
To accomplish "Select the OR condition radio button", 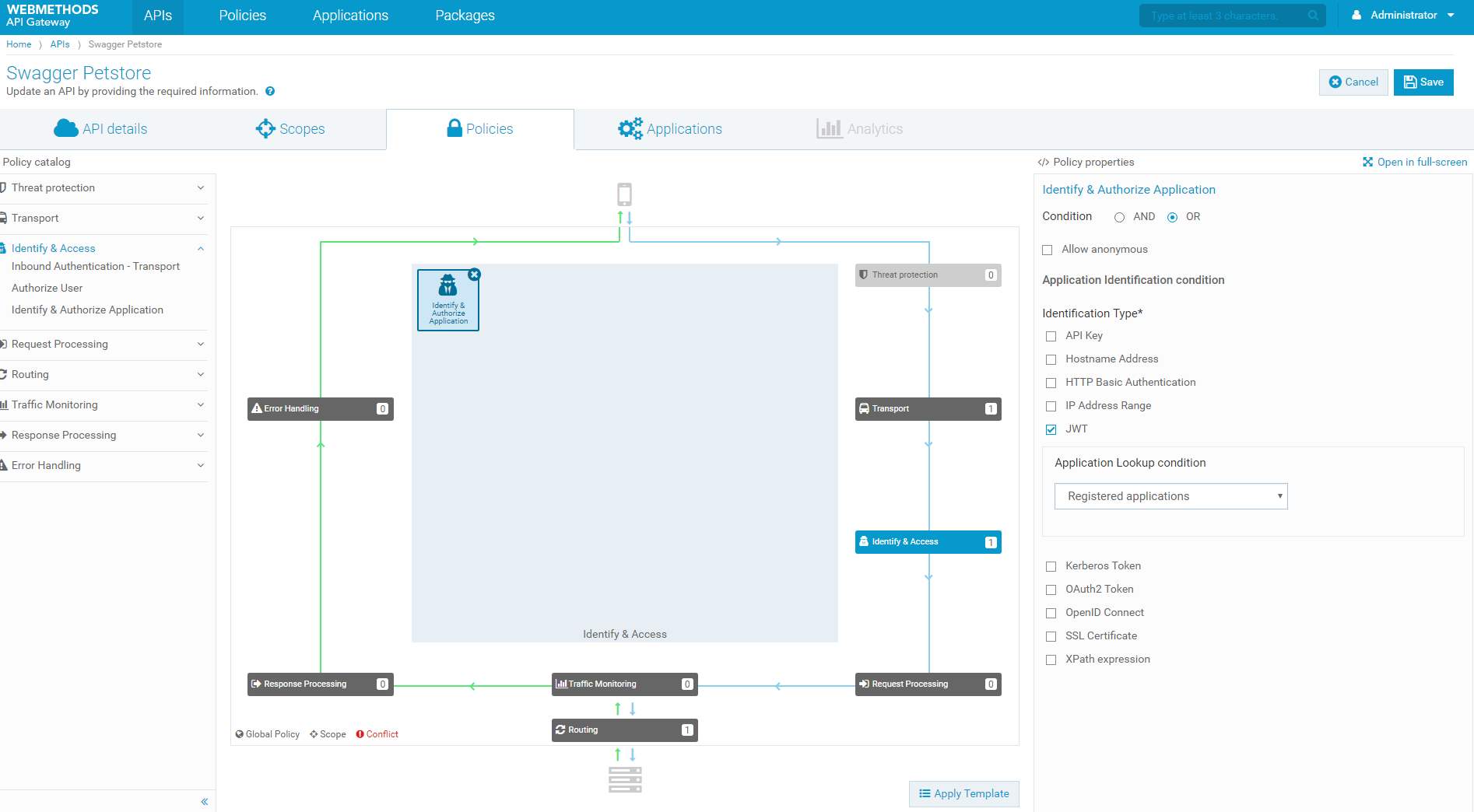I will (1172, 218).
